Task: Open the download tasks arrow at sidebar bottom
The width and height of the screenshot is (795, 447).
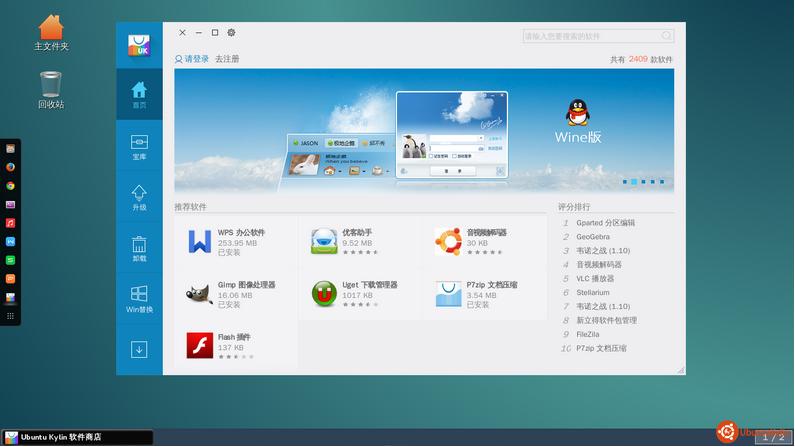Action: click(139, 349)
